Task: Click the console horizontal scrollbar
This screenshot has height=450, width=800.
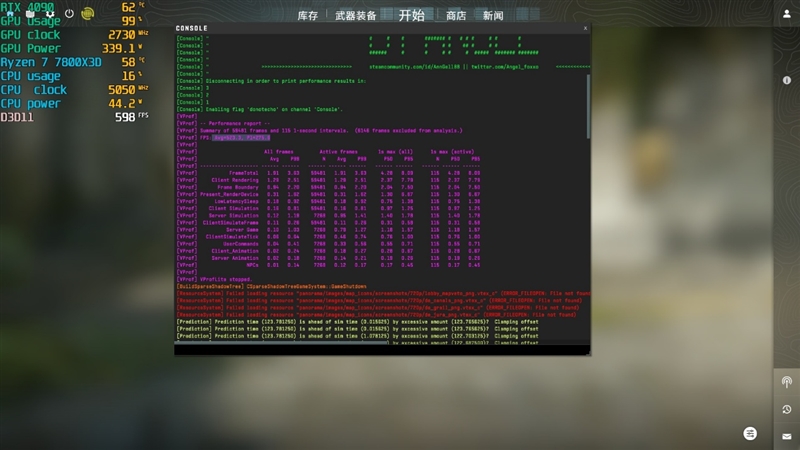Action: pyautogui.click(x=281, y=342)
